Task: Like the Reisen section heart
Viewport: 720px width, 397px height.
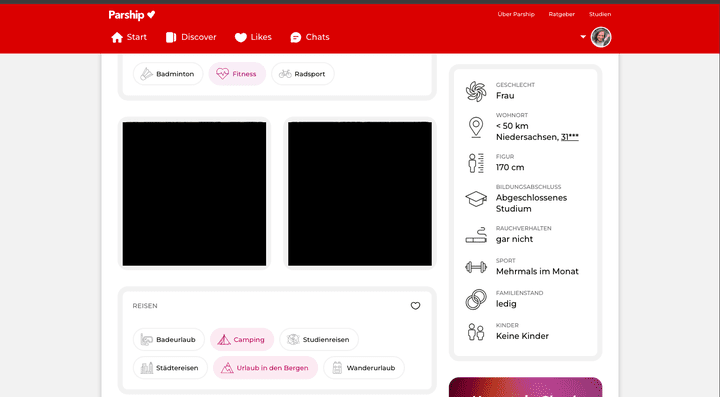Action: pyautogui.click(x=415, y=306)
